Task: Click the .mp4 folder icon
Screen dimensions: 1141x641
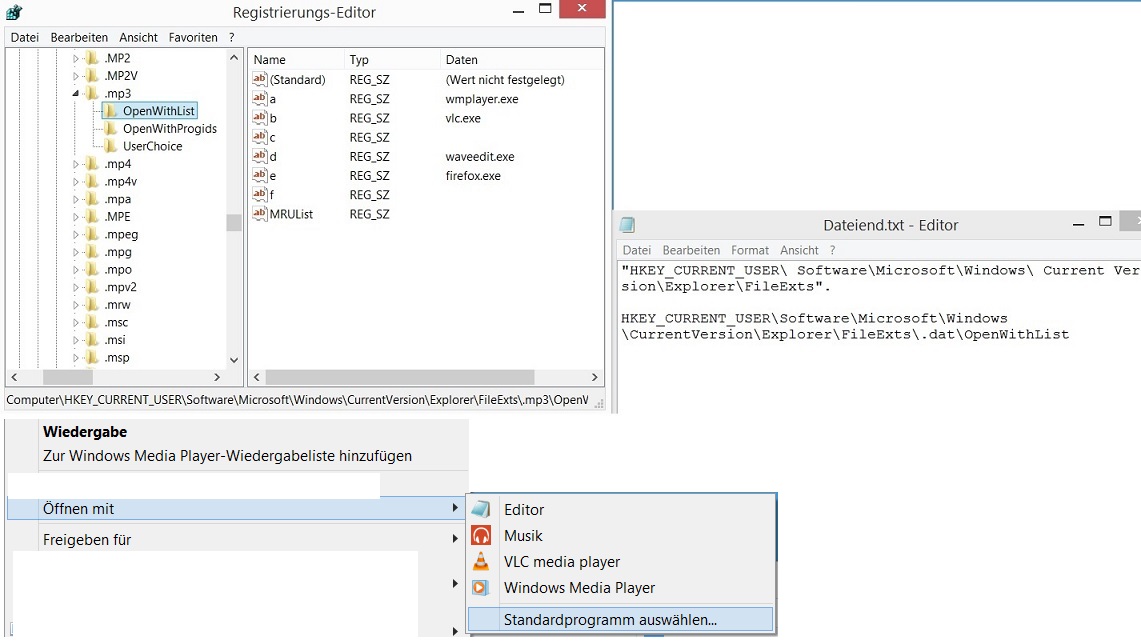Action: [92, 164]
